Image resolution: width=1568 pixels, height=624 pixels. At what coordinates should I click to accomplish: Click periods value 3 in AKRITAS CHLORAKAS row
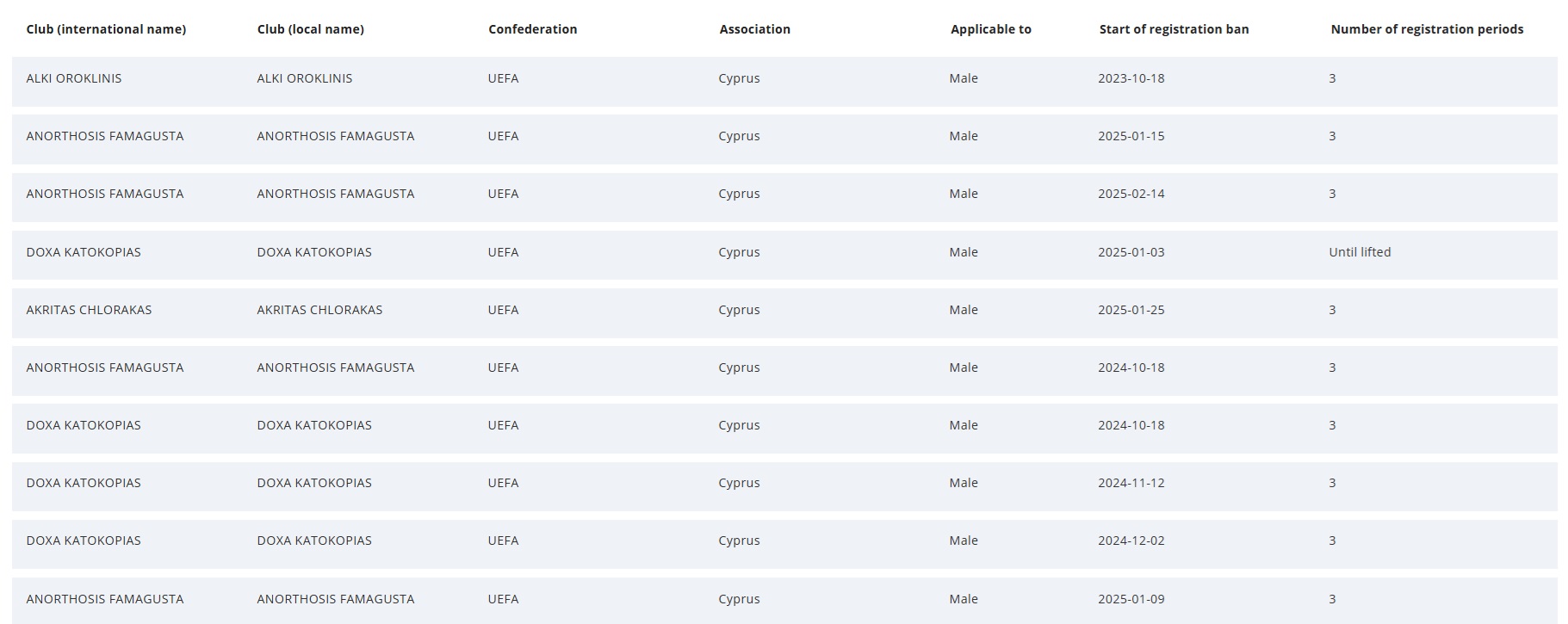click(x=1332, y=310)
